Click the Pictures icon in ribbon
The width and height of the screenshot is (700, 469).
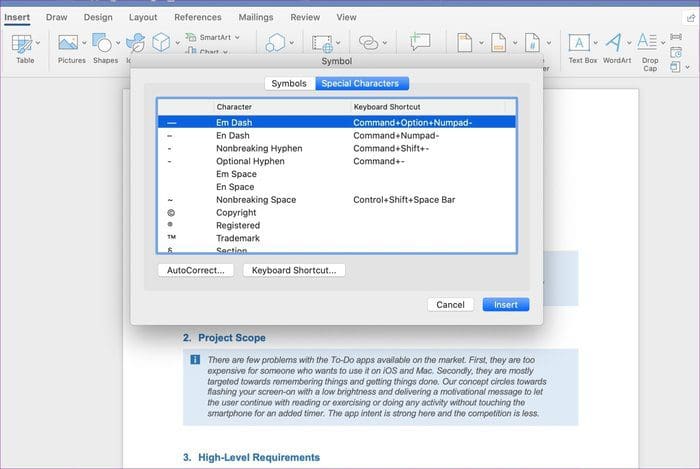click(x=68, y=43)
